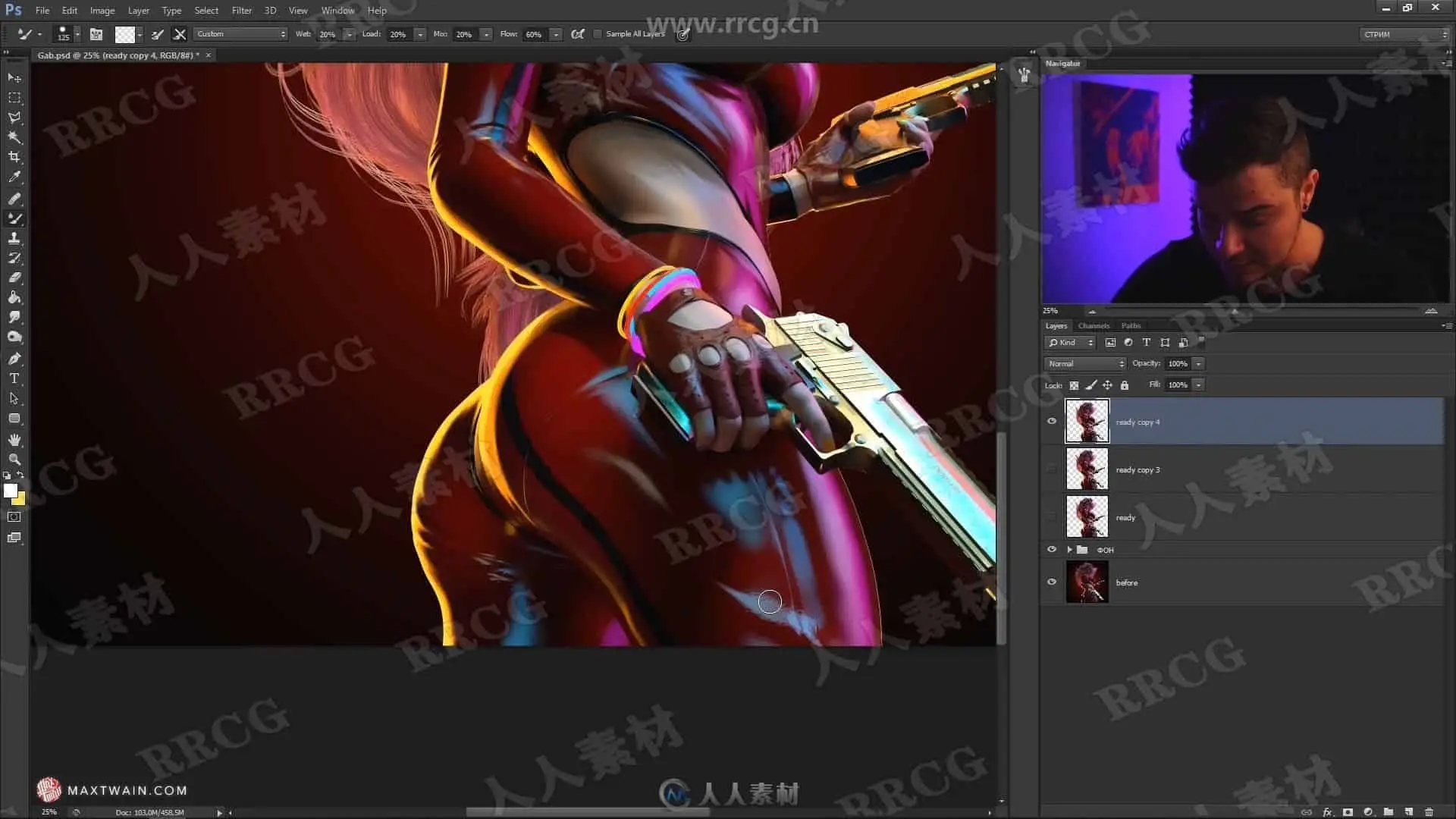Select the Rectangle shape tool
The height and width of the screenshot is (819, 1456).
click(14, 418)
